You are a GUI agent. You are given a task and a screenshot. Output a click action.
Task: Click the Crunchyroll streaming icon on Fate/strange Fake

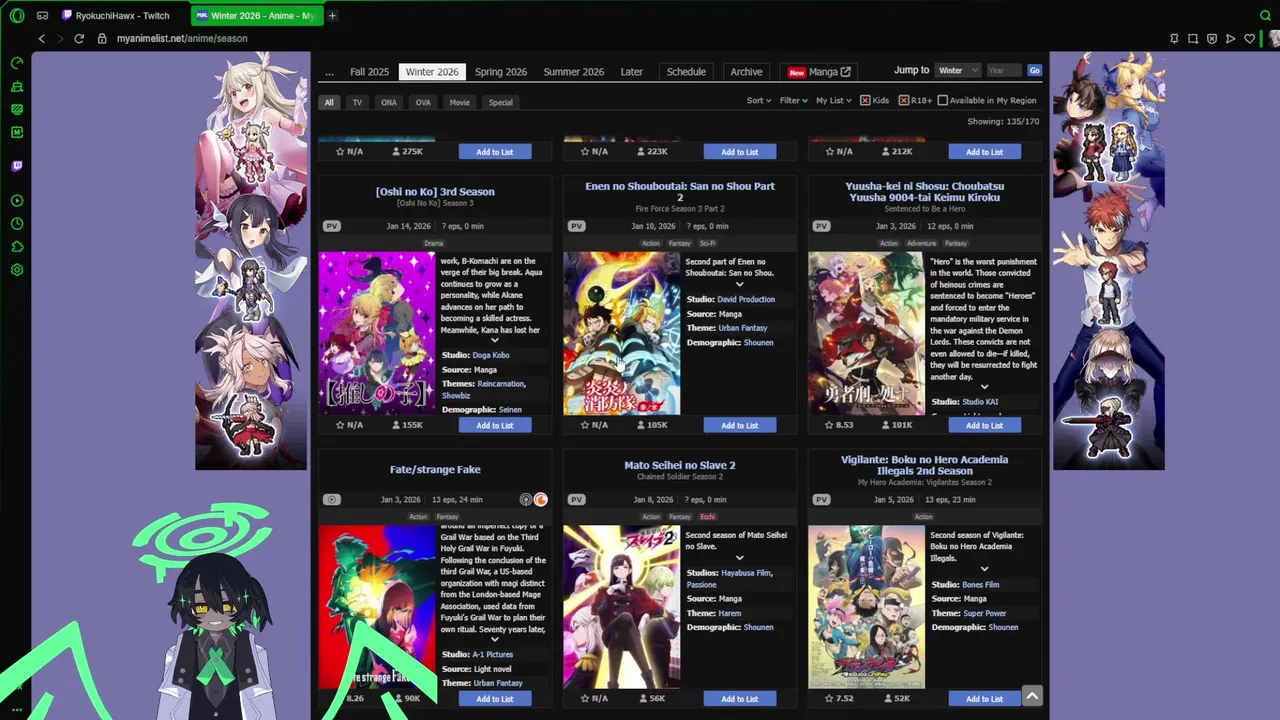[x=540, y=499]
